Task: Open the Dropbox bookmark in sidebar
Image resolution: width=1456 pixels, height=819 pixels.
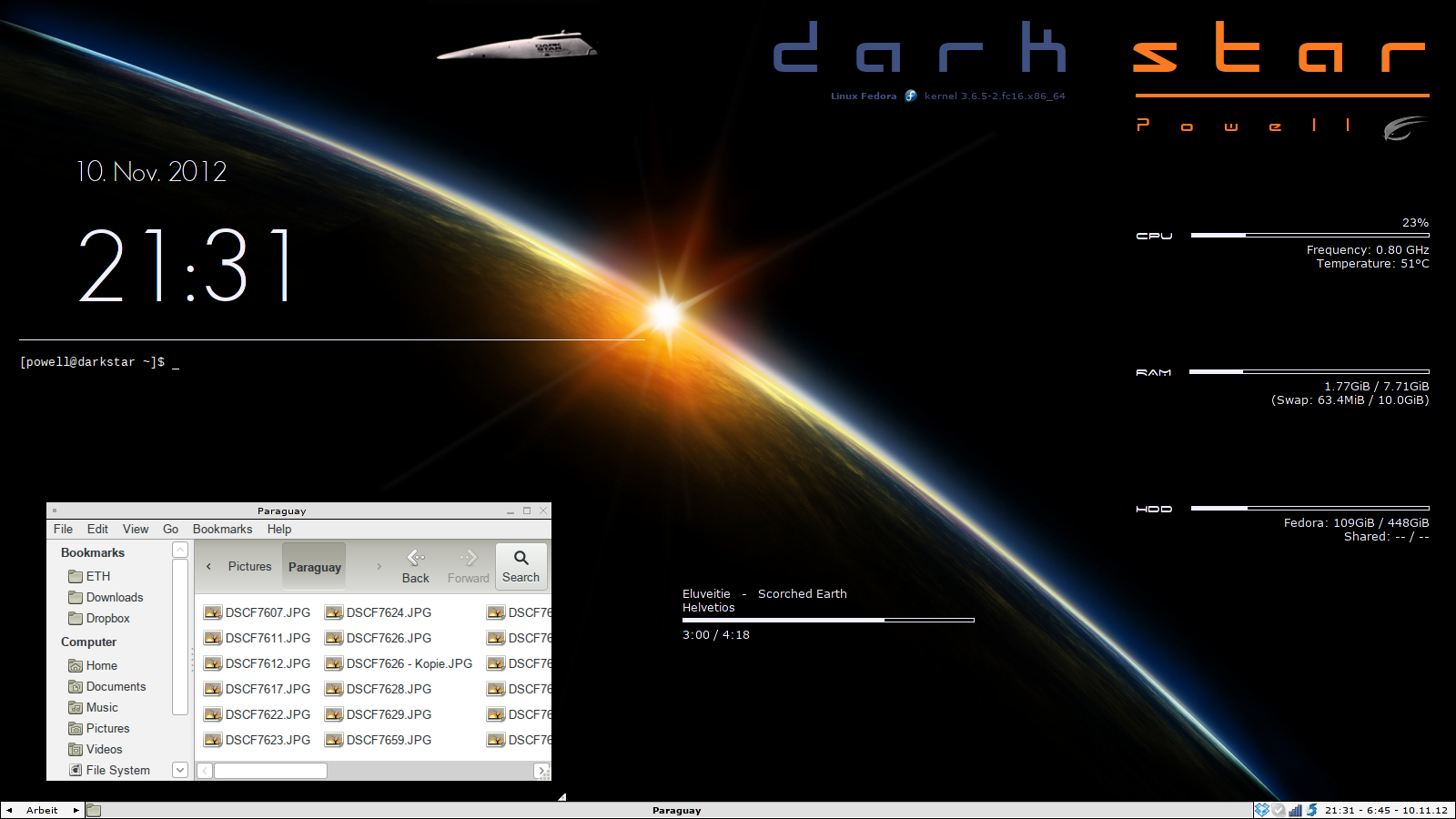Action: (x=99, y=618)
